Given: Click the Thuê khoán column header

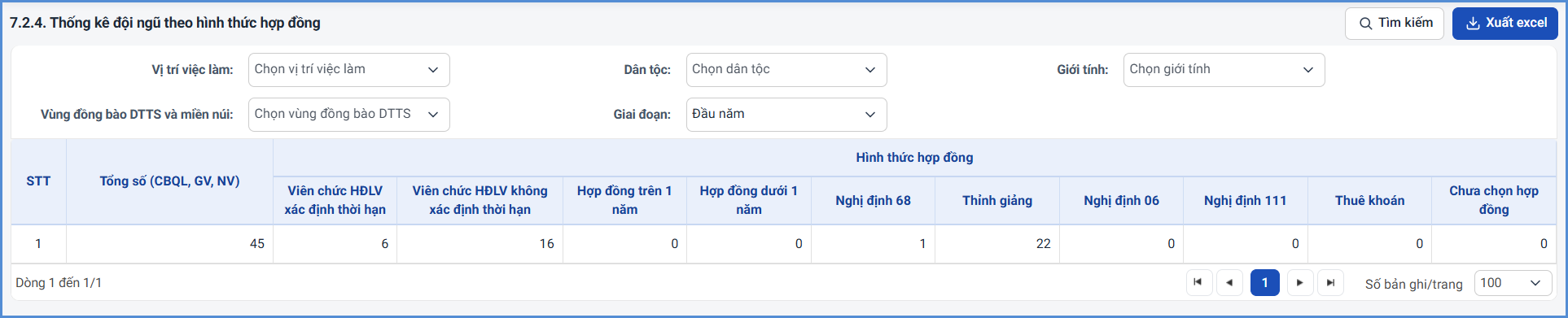Looking at the screenshot, I should (1369, 200).
